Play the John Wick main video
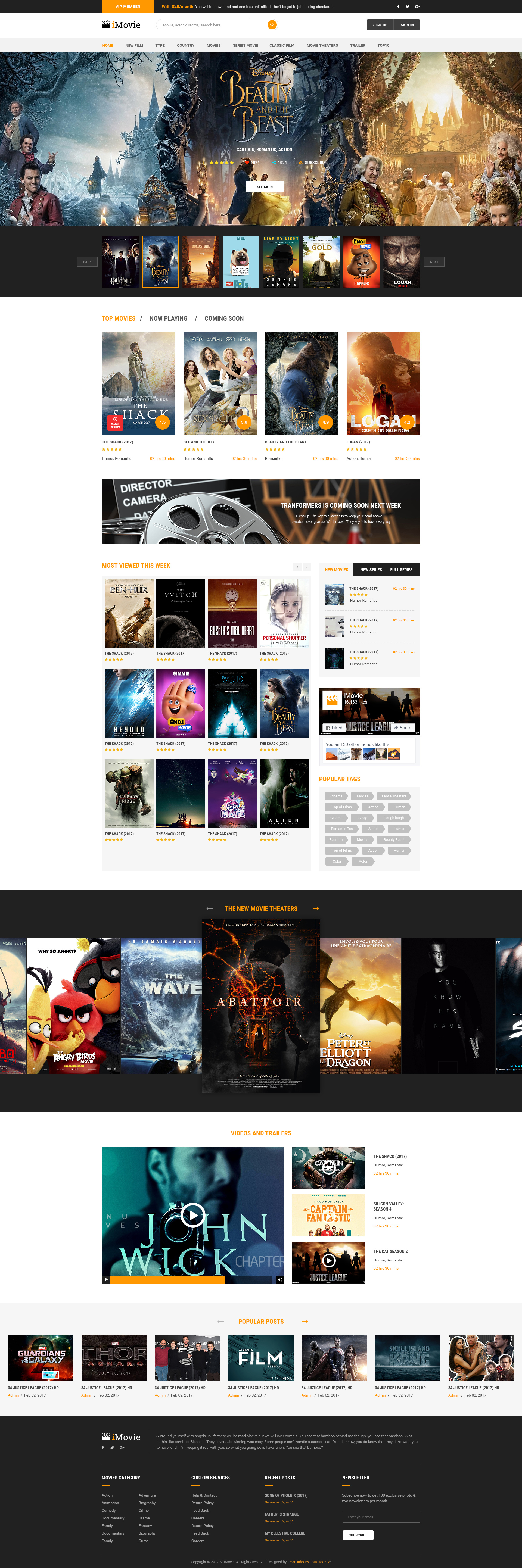 tap(192, 1216)
